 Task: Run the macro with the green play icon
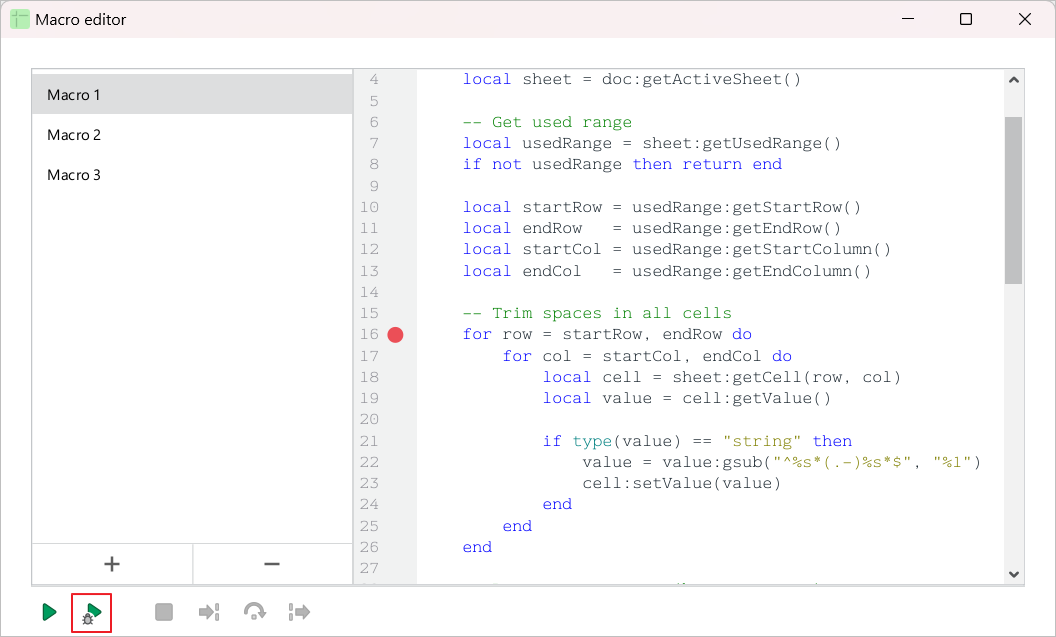point(49,612)
